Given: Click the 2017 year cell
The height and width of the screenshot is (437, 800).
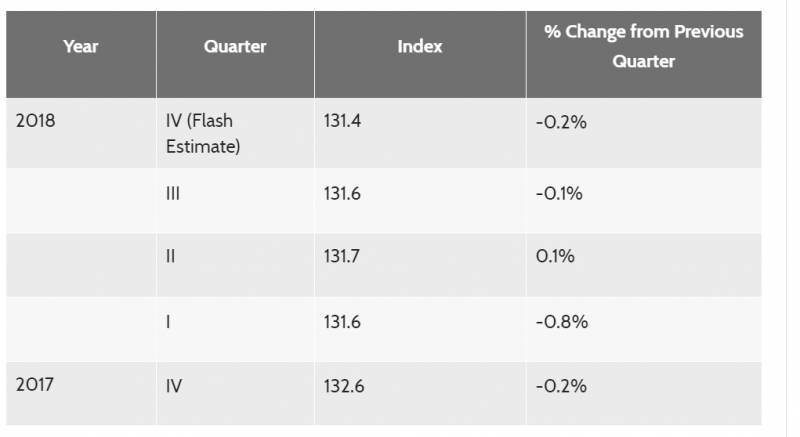Looking at the screenshot, I should pyautogui.click(x=36, y=385).
